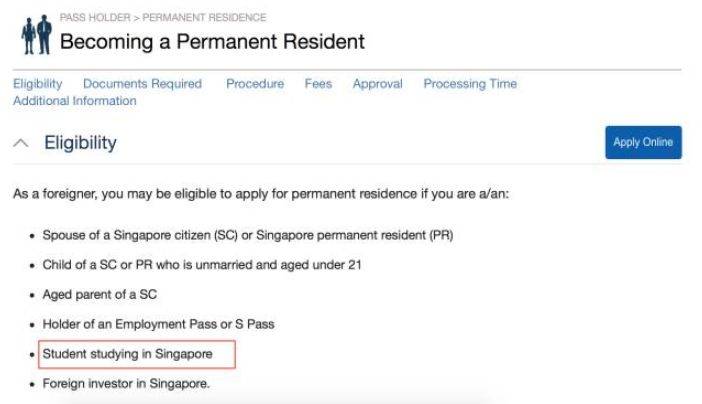
Task: Open the Documents Required section link
Action: pos(142,84)
